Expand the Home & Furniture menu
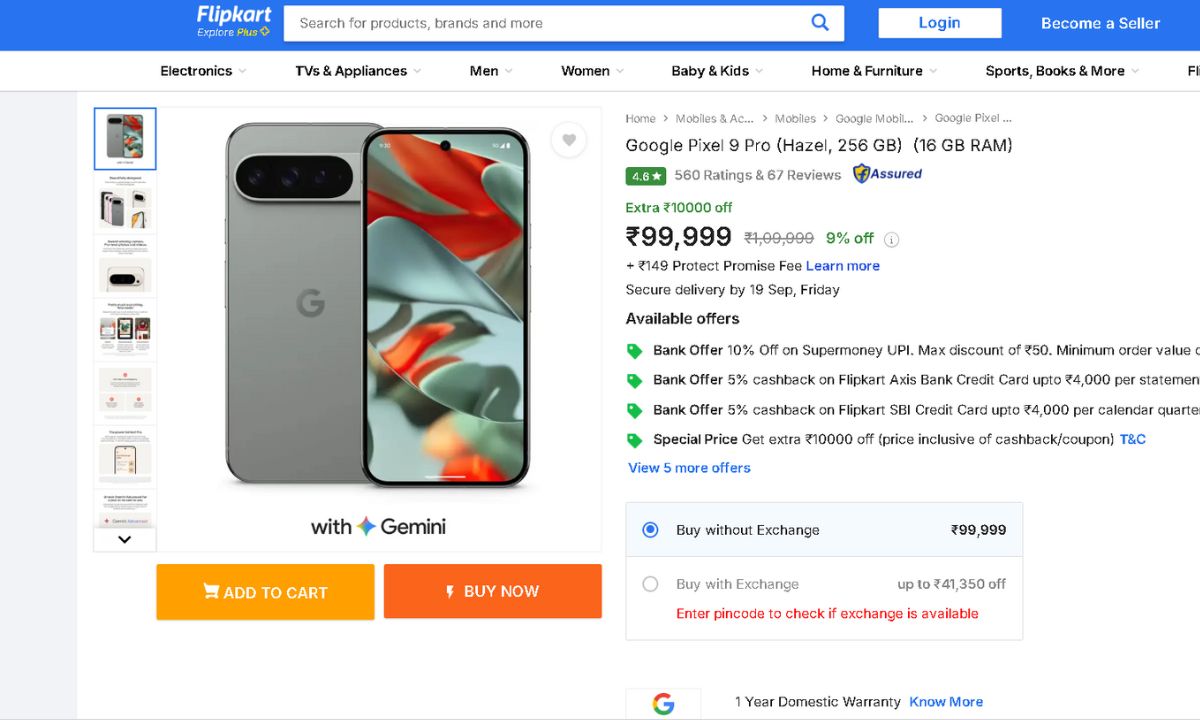Viewport: 1200px width, 720px height. point(874,71)
